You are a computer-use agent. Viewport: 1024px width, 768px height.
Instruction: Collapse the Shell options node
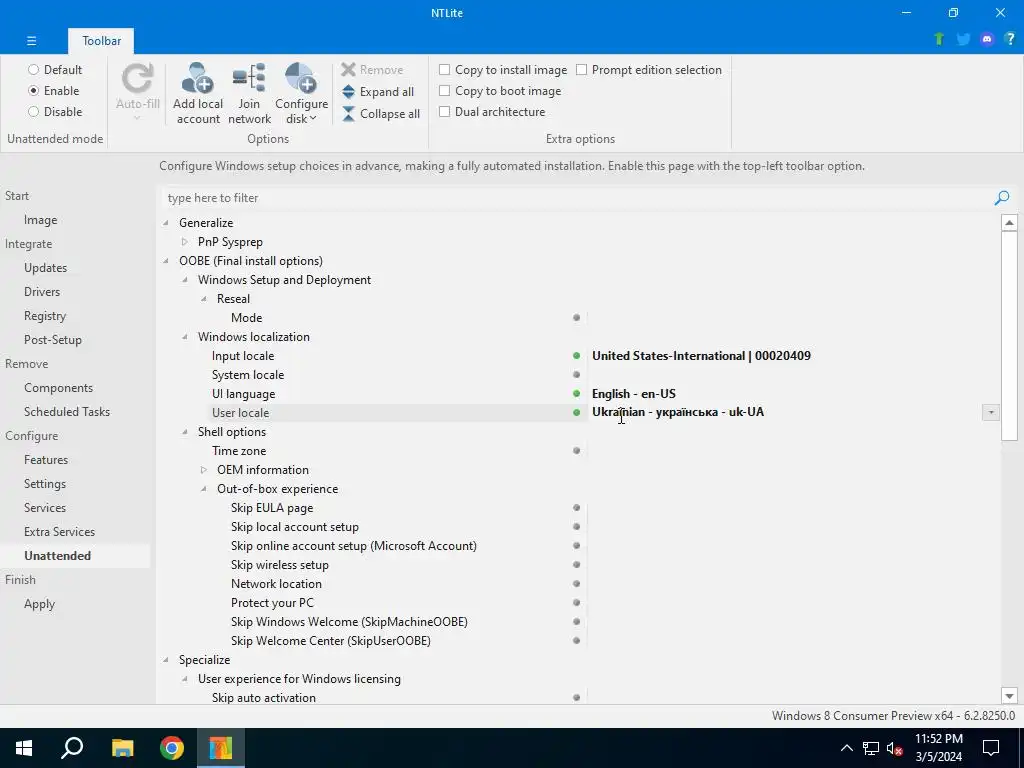click(x=185, y=432)
